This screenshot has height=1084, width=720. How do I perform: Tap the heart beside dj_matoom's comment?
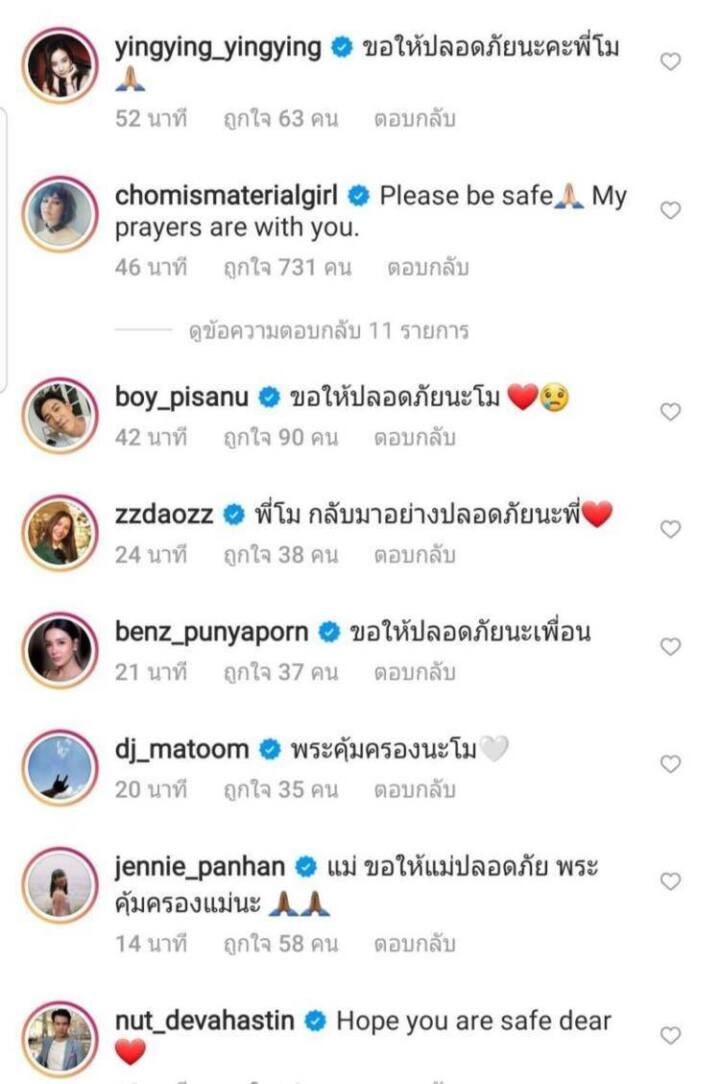(671, 764)
